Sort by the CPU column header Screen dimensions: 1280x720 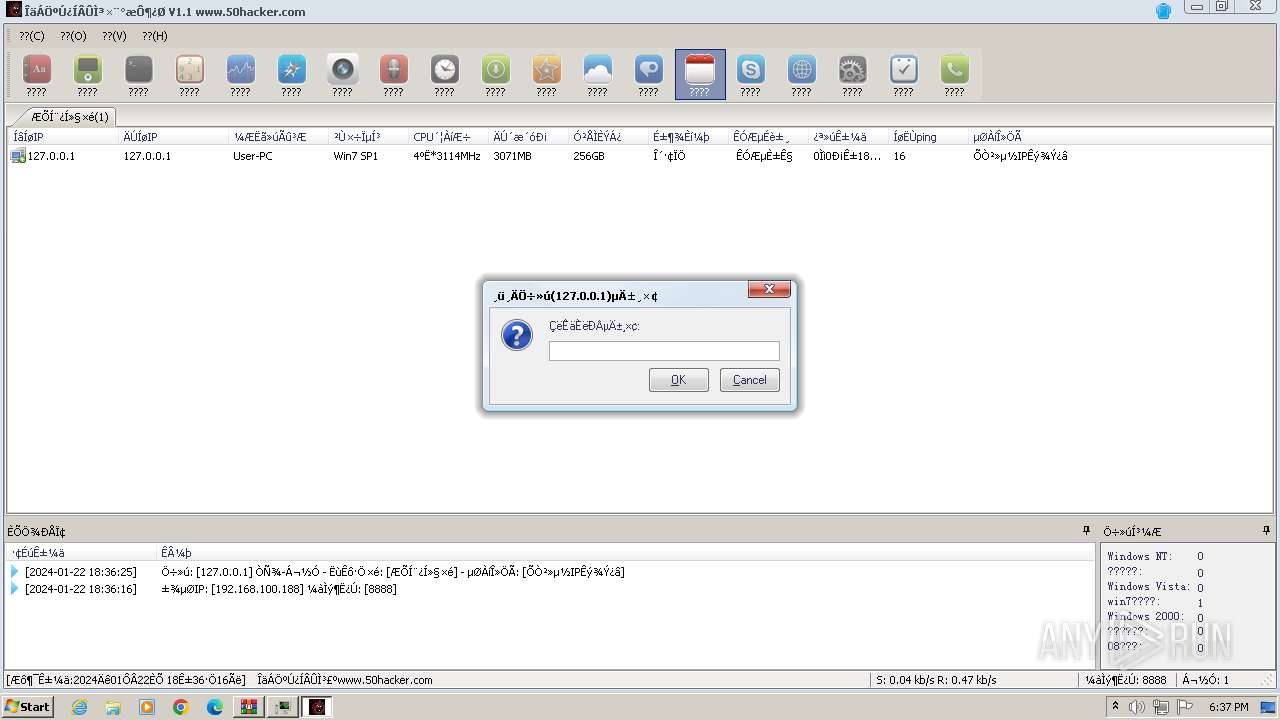coord(449,137)
